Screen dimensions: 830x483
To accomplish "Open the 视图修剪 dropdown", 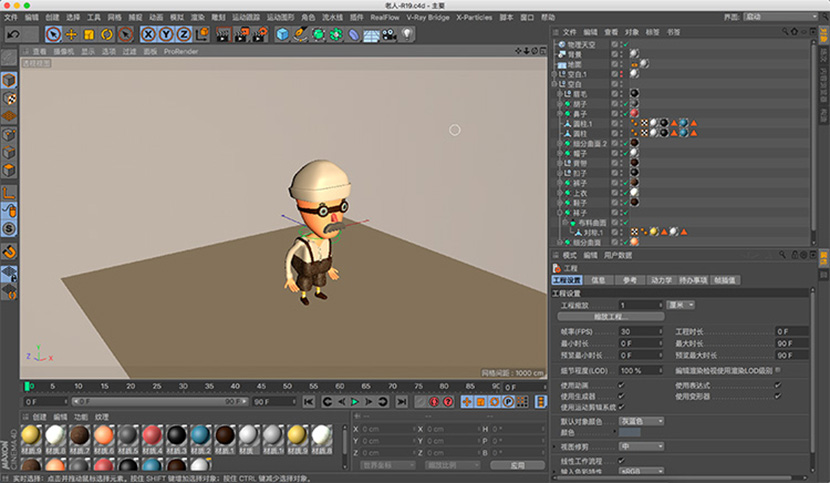I will pyautogui.click(x=640, y=446).
